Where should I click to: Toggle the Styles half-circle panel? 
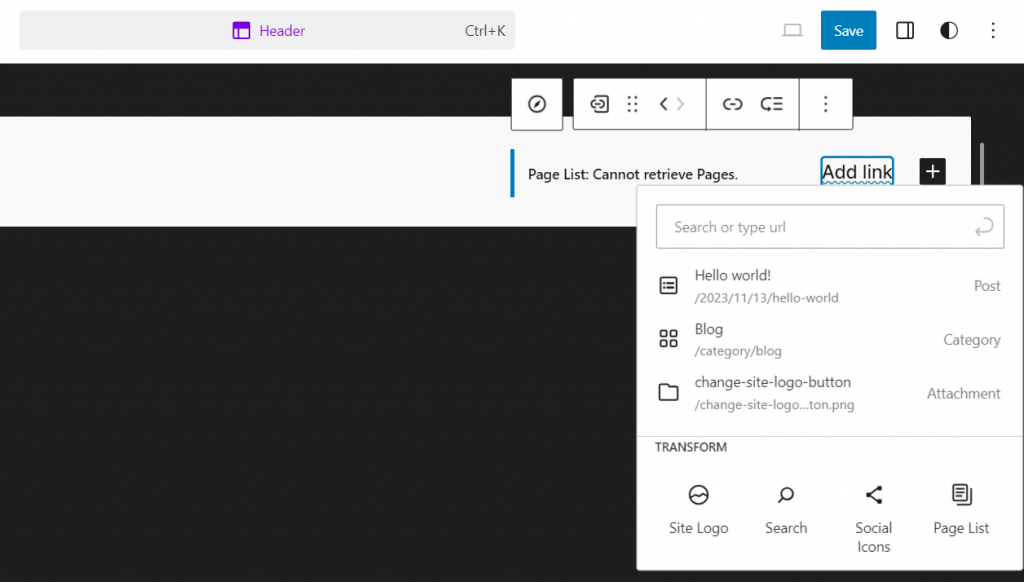coord(948,30)
